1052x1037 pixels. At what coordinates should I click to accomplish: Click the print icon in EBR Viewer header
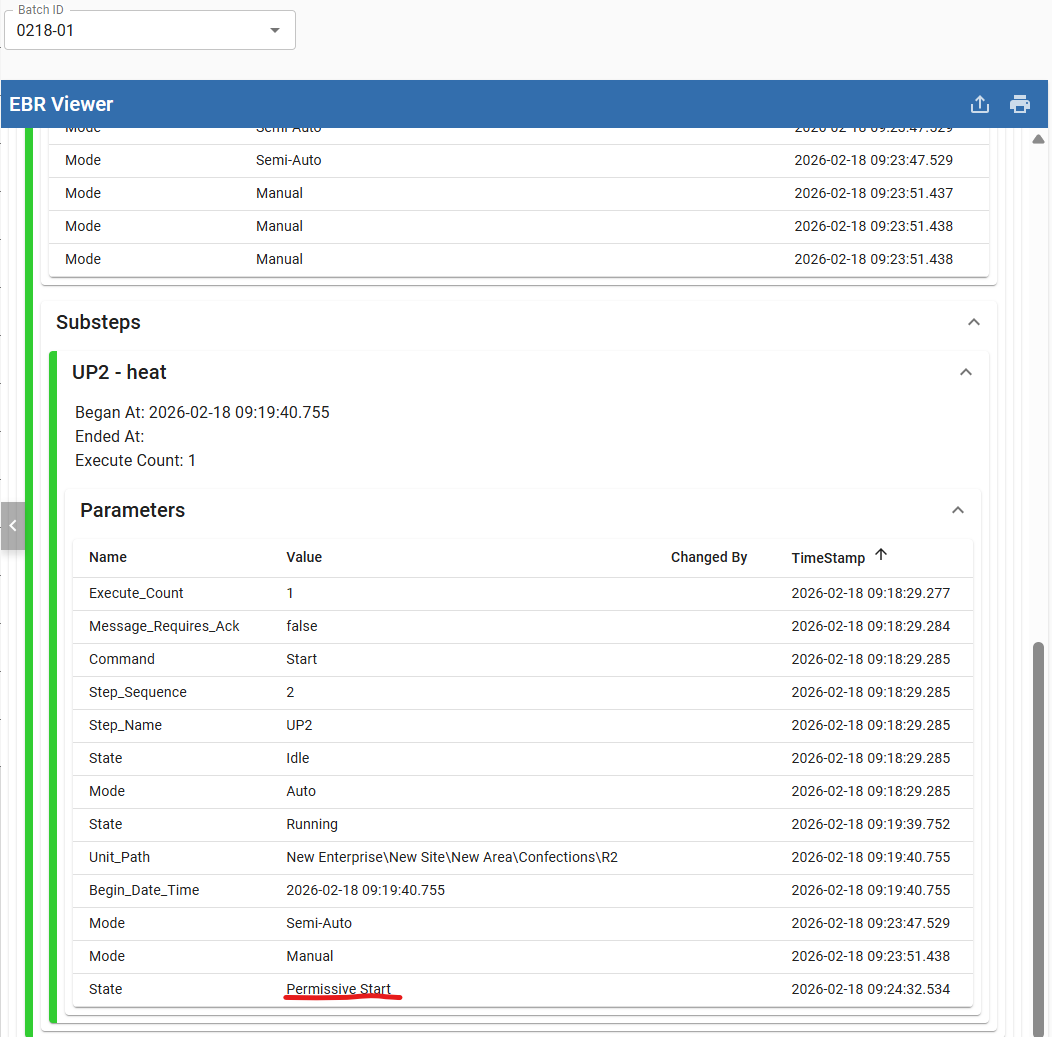pyautogui.click(x=1020, y=104)
